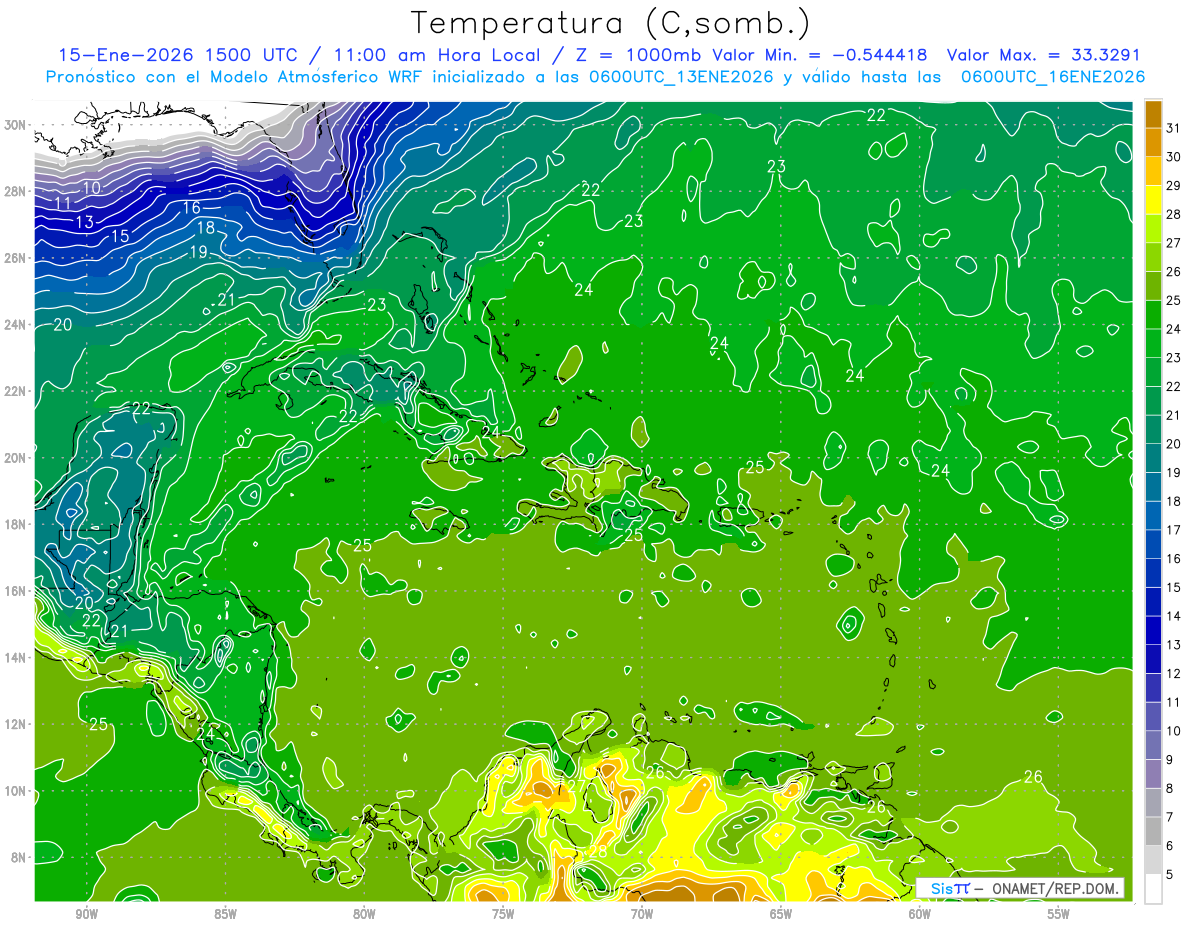Click the "8N" latitude axis label
This screenshot has width=1200, height=927.
point(19,858)
